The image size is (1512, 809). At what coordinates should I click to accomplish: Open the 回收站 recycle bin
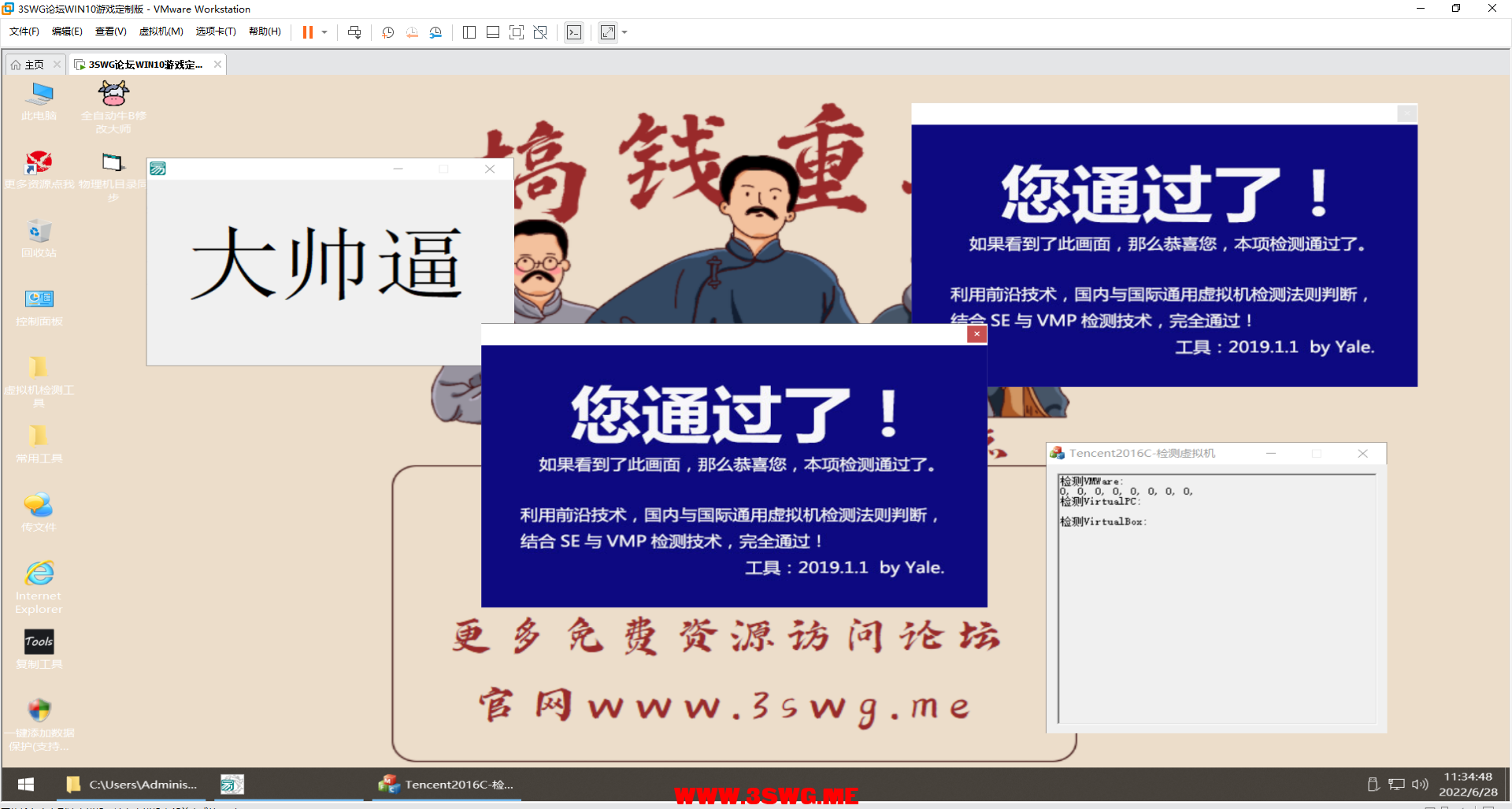[x=39, y=238]
